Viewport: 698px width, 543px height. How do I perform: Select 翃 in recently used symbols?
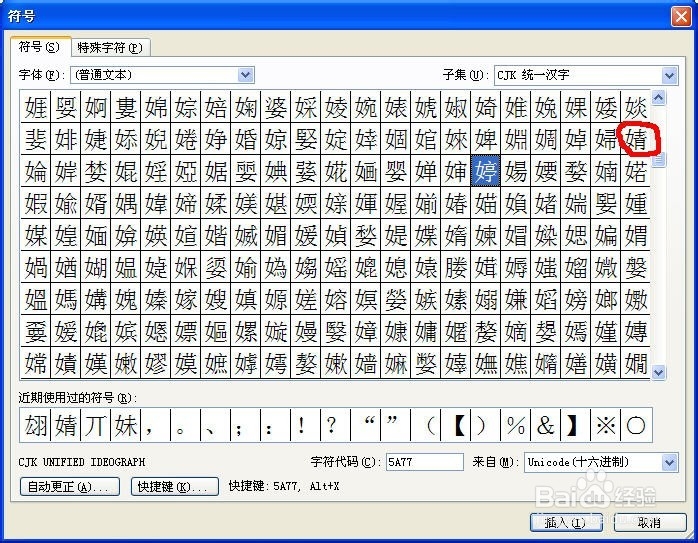coord(36,425)
